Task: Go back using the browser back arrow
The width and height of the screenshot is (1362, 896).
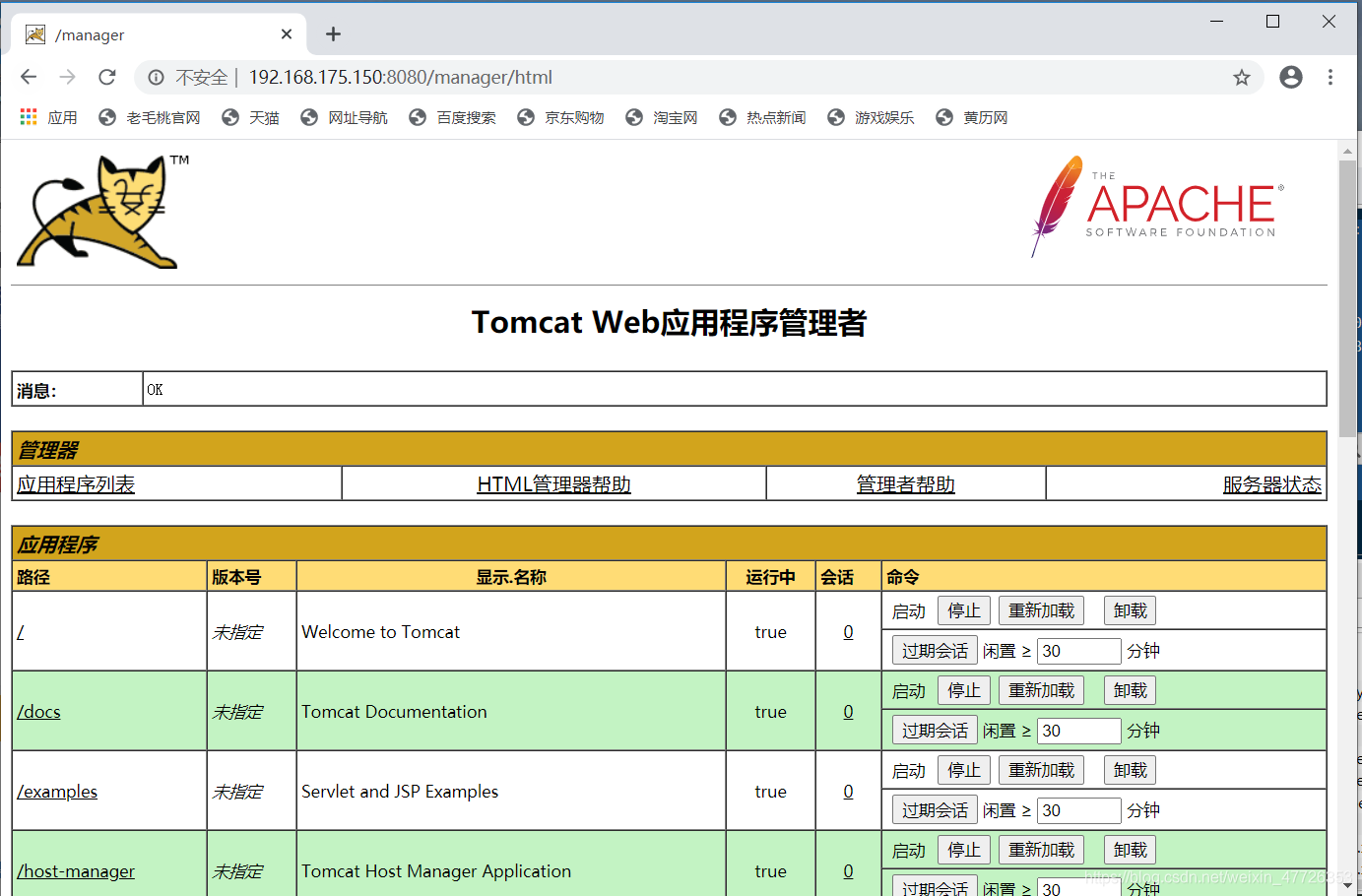Action: (x=29, y=77)
